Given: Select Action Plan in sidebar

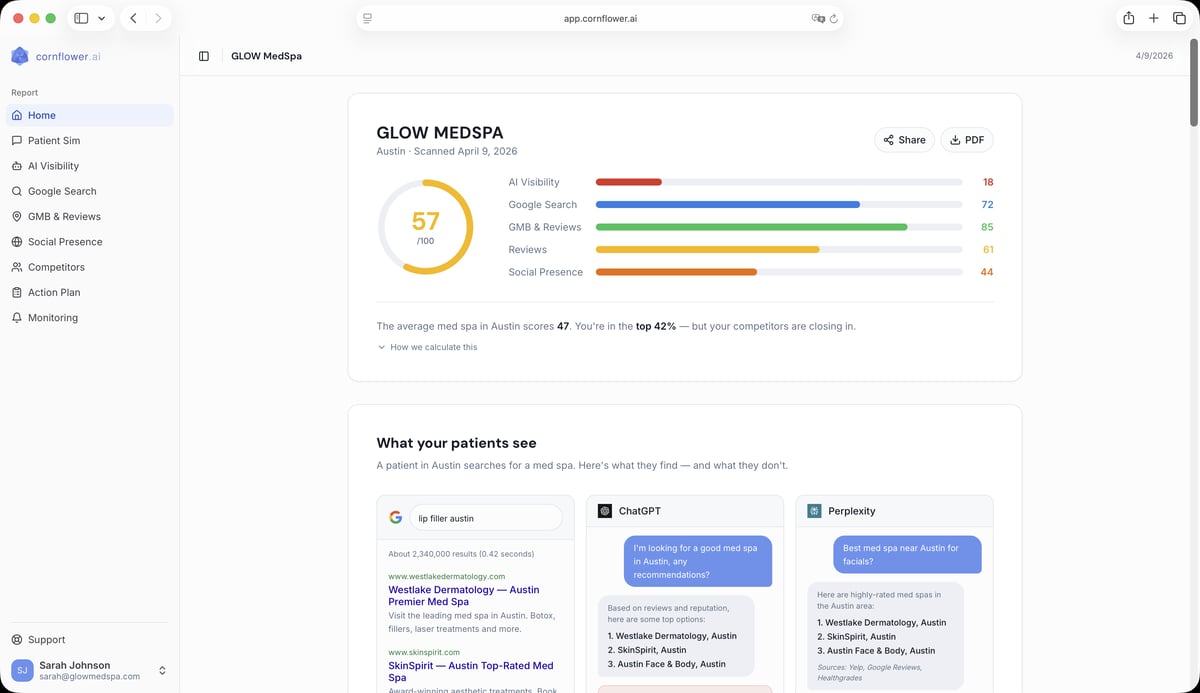Looking at the screenshot, I should (x=90, y=292).
